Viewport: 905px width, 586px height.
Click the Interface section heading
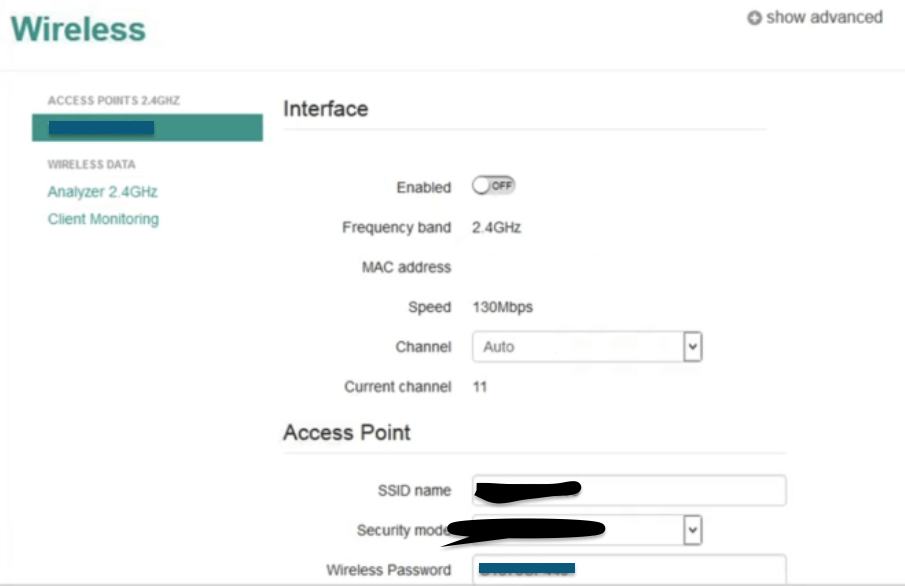click(326, 109)
